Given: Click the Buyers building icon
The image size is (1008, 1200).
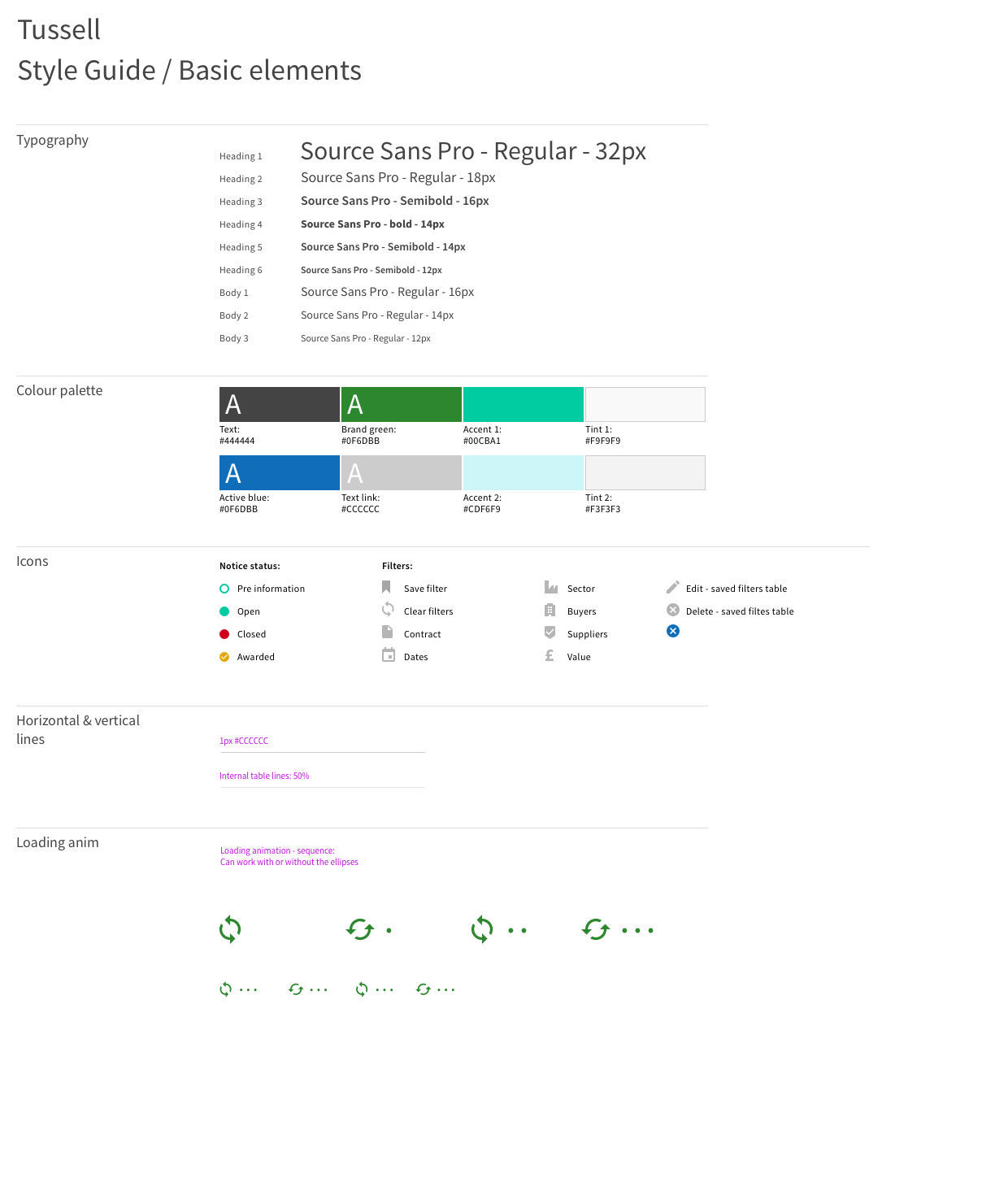Looking at the screenshot, I should tap(550, 609).
